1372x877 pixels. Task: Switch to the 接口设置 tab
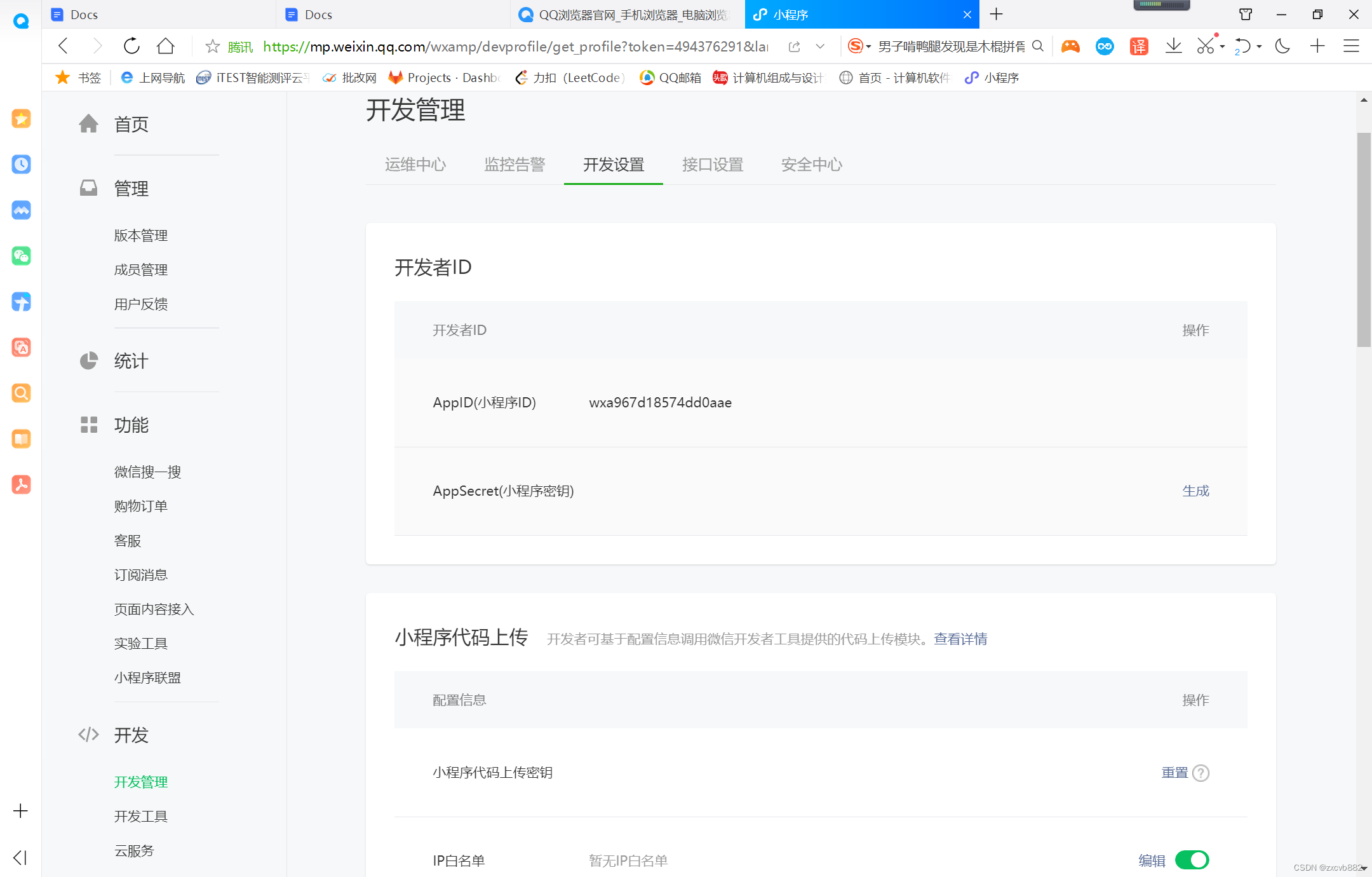713,165
